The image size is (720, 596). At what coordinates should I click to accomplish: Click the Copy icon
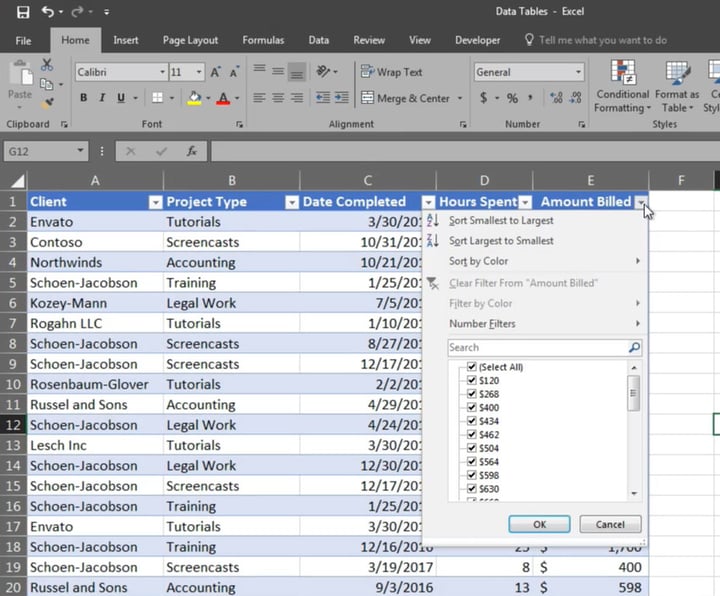[46, 84]
